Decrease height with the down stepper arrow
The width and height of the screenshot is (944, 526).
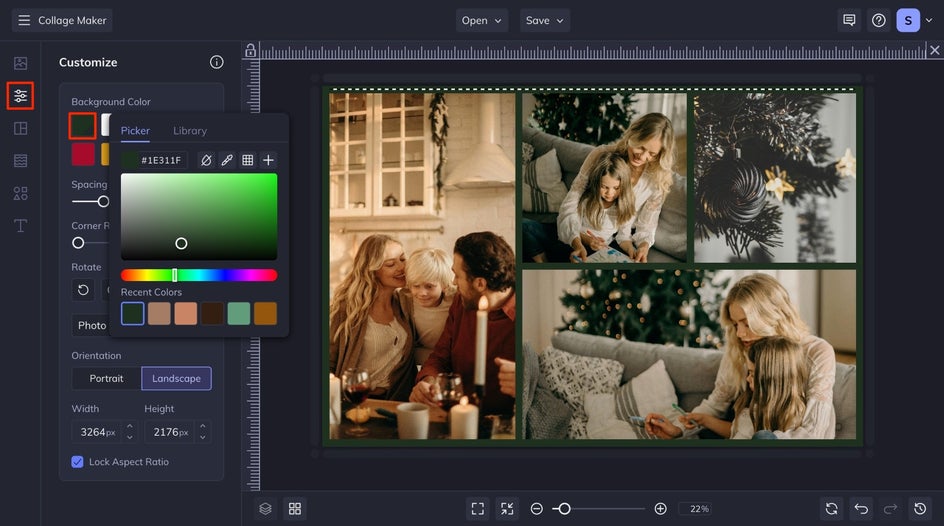(x=202, y=438)
